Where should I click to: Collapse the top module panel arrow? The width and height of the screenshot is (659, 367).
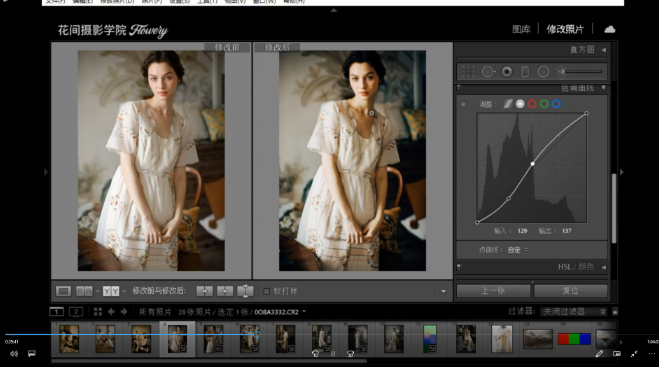[x=334, y=10]
